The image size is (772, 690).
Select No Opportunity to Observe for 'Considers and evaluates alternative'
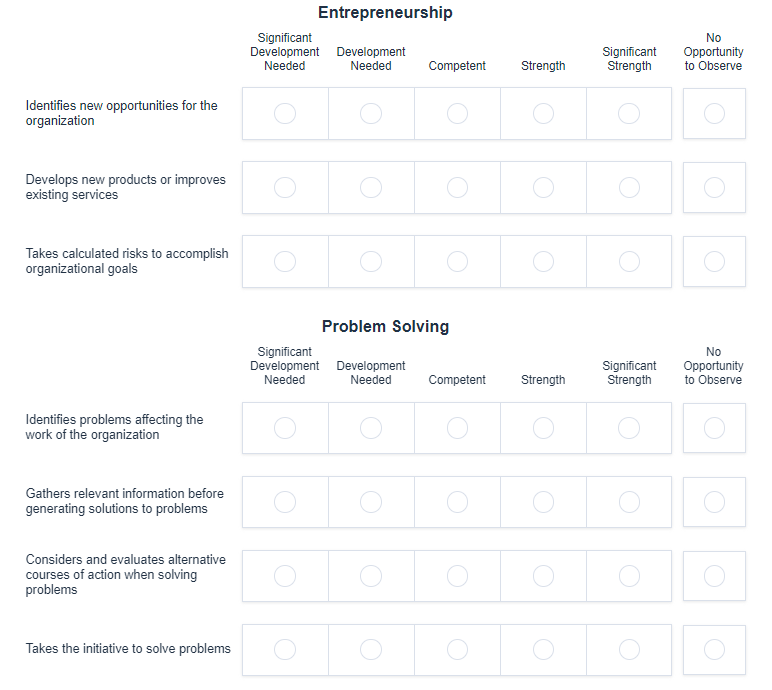pos(714,576)
